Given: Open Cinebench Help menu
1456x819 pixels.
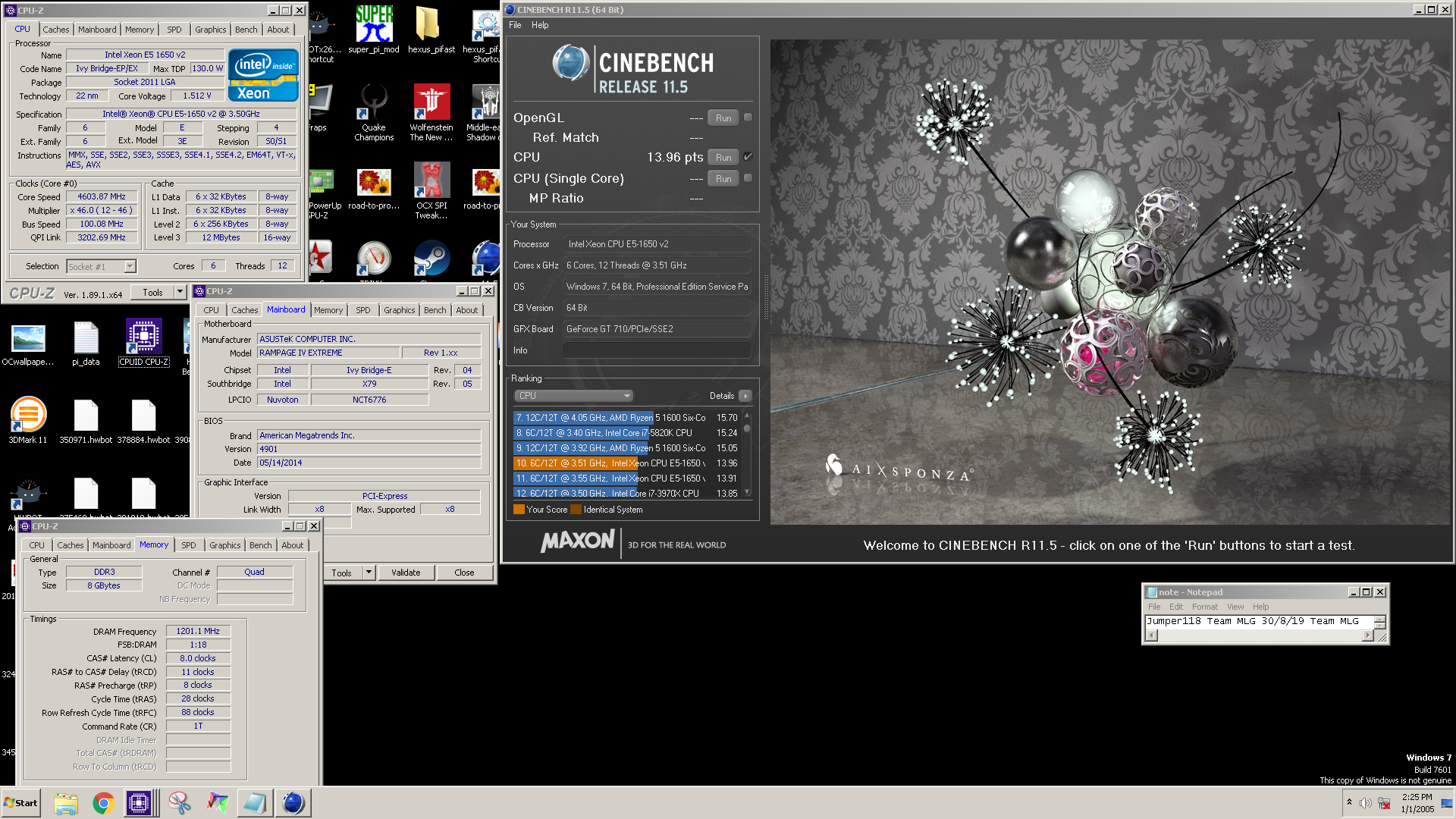Looking at the screenshot, I should [540, 25].
